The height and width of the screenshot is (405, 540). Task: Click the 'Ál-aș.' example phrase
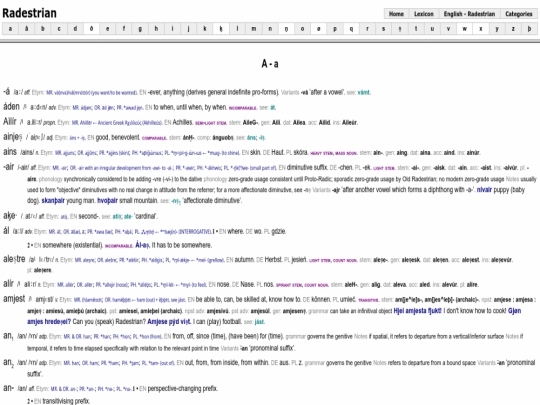(142, 245)
